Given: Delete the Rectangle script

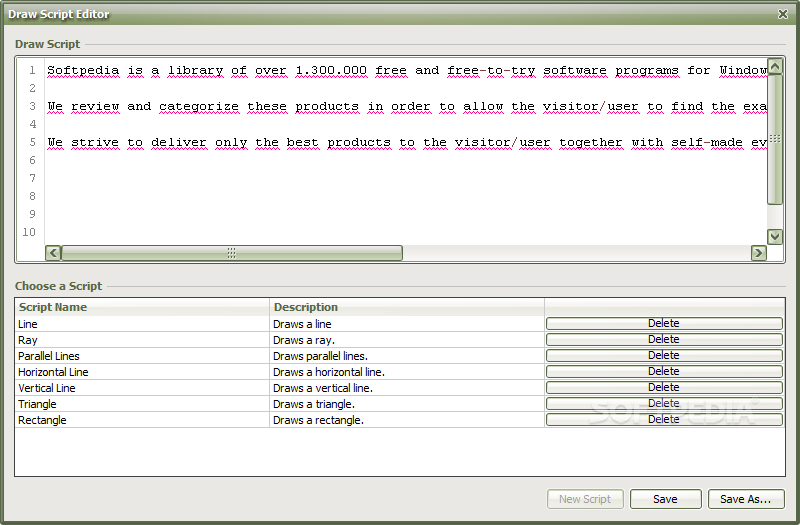Looking at the screenshot, I should 664,419.
